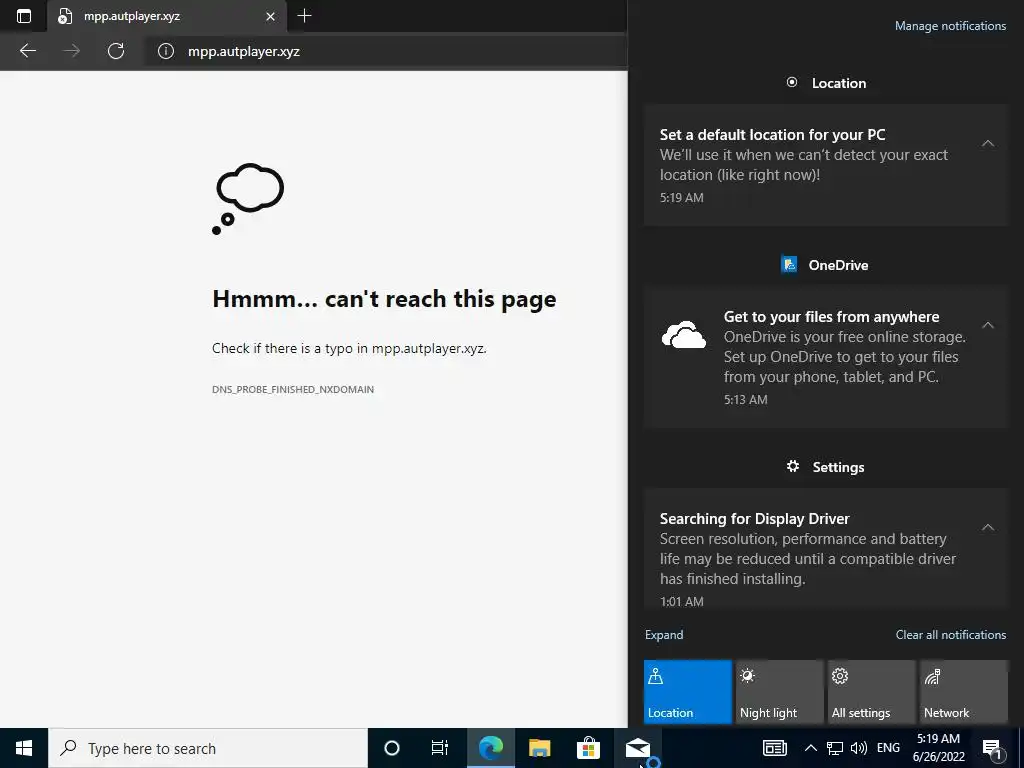Open Cortana circle icon on taskbar
This screenshot has height=768, width=1024.
[392, 748]
